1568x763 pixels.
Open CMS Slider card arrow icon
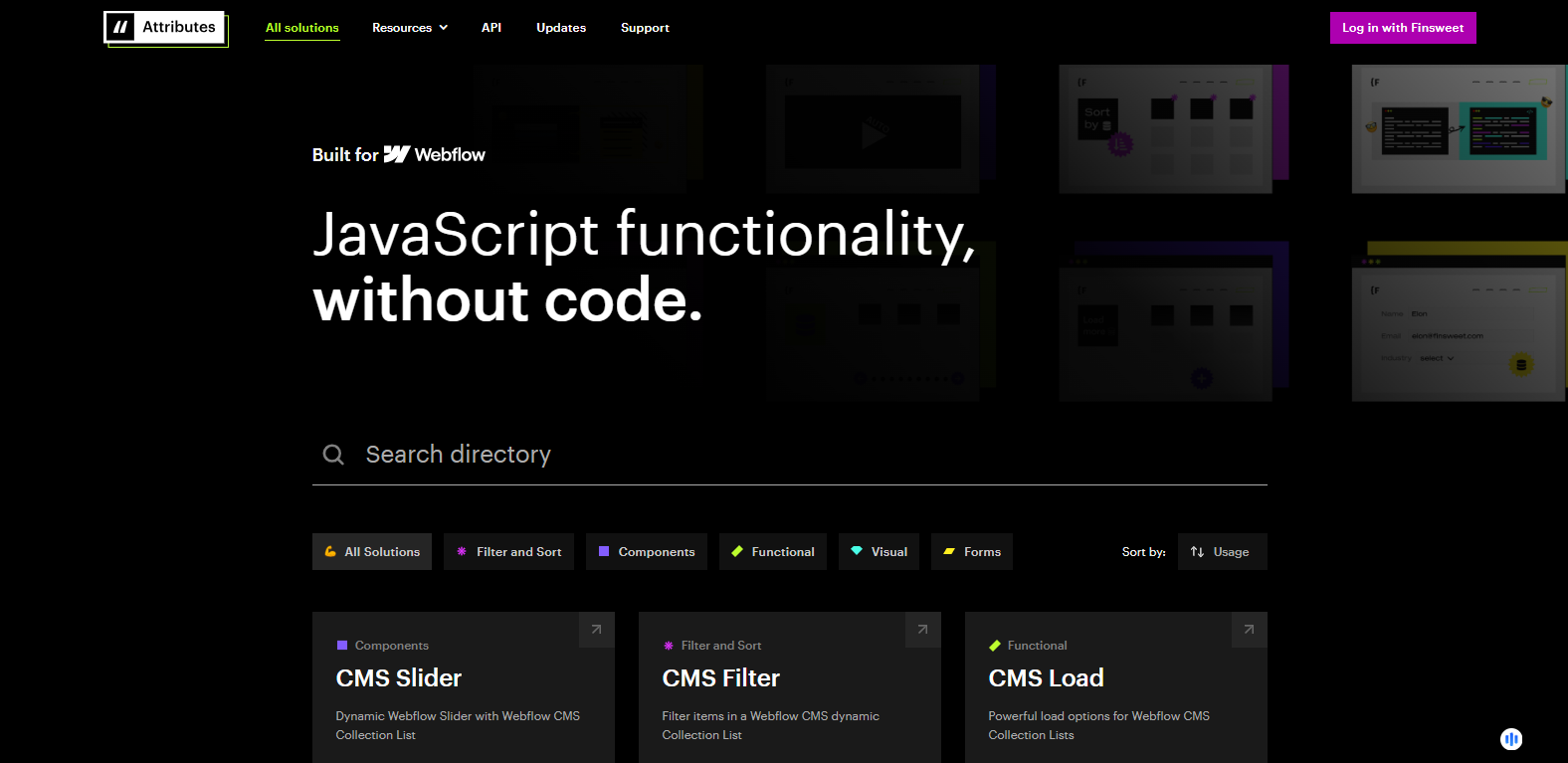pos(597,630)
